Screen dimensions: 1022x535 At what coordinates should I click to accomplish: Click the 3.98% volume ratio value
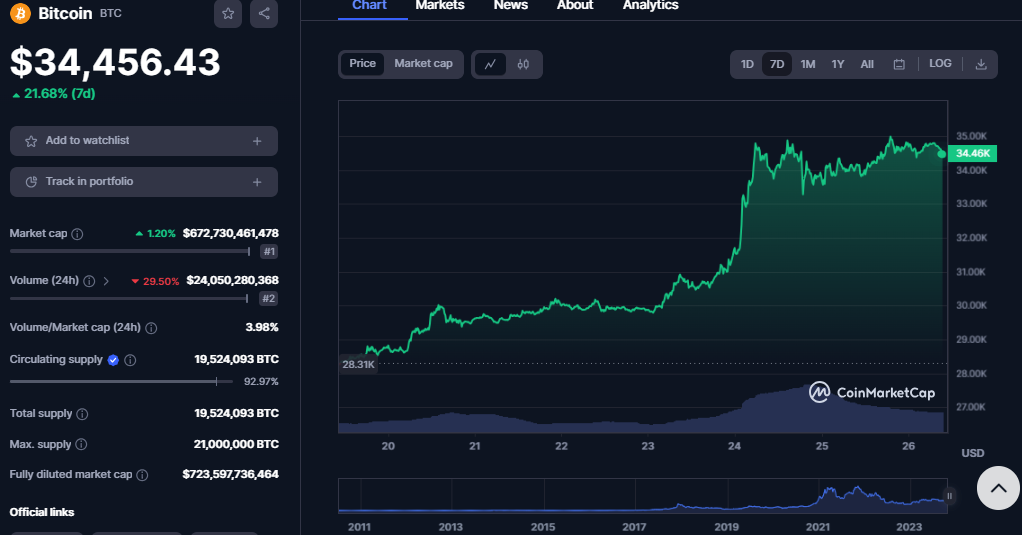tap(262, 327)
